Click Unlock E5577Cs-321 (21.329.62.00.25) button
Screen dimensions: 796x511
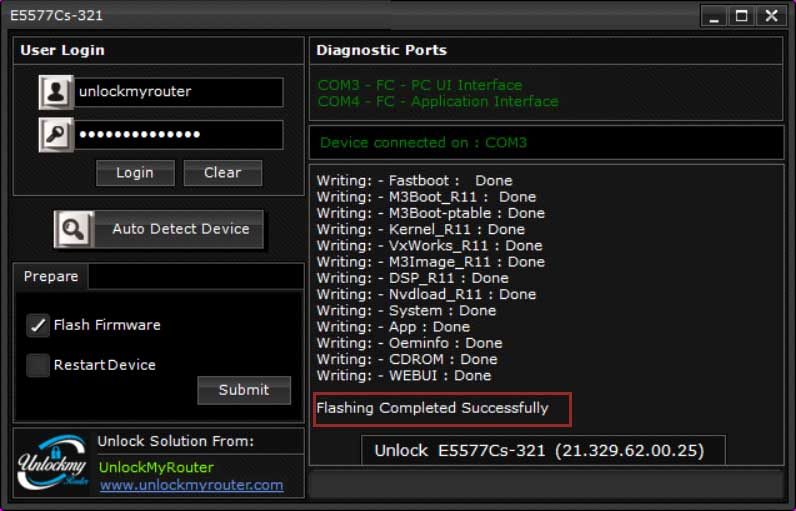[x=543, y=450]
